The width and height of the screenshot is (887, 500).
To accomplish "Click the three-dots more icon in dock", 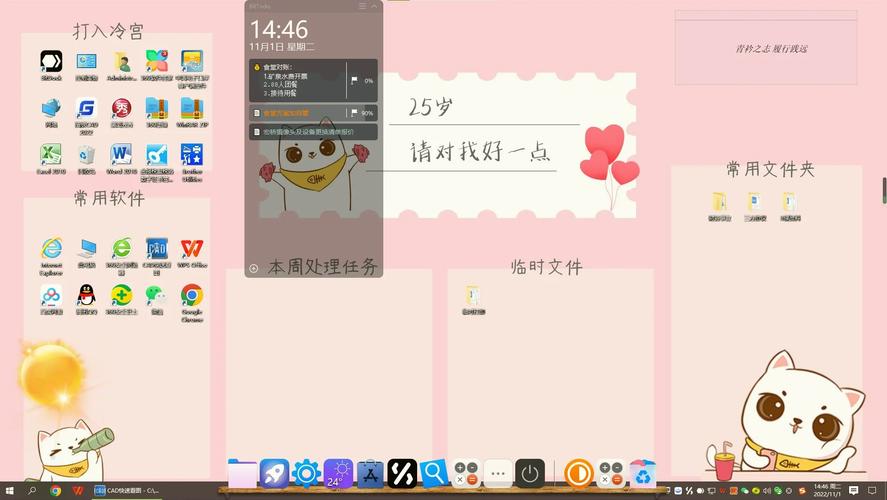I will pyautogui.click(x=497, y=473).
